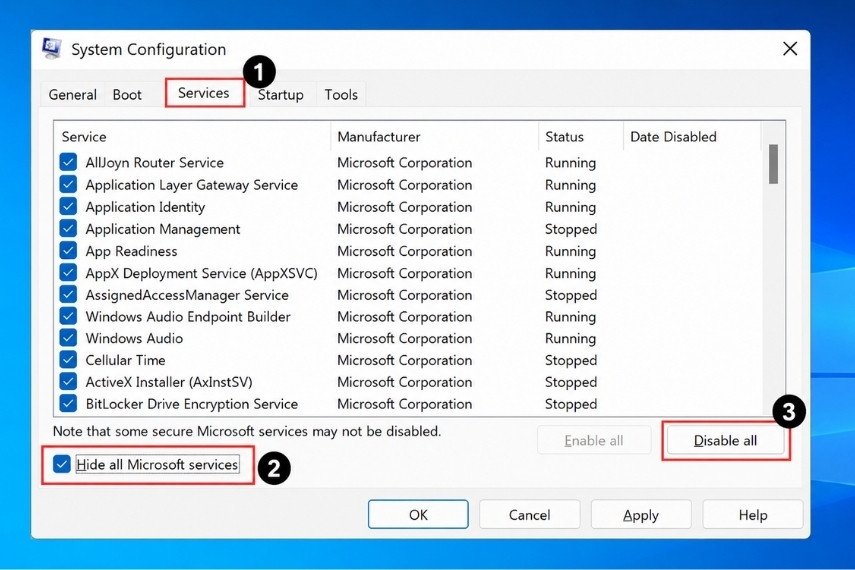Click Microsoft Corporation in Windows Audio row
The width and height of the screenshot is (855, 570).
coord(405,338)
